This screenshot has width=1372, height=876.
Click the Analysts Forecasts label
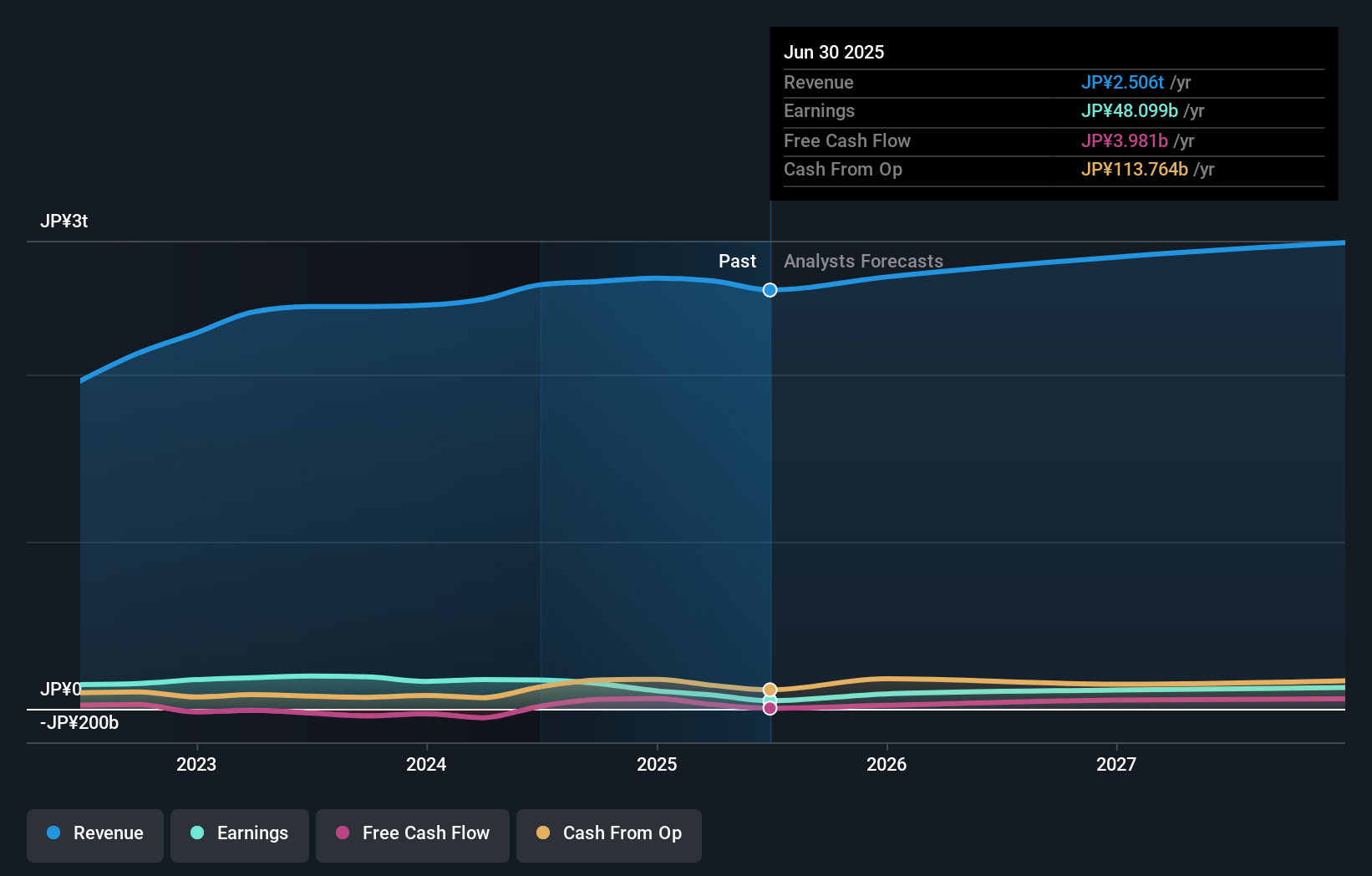pos(863,262)
